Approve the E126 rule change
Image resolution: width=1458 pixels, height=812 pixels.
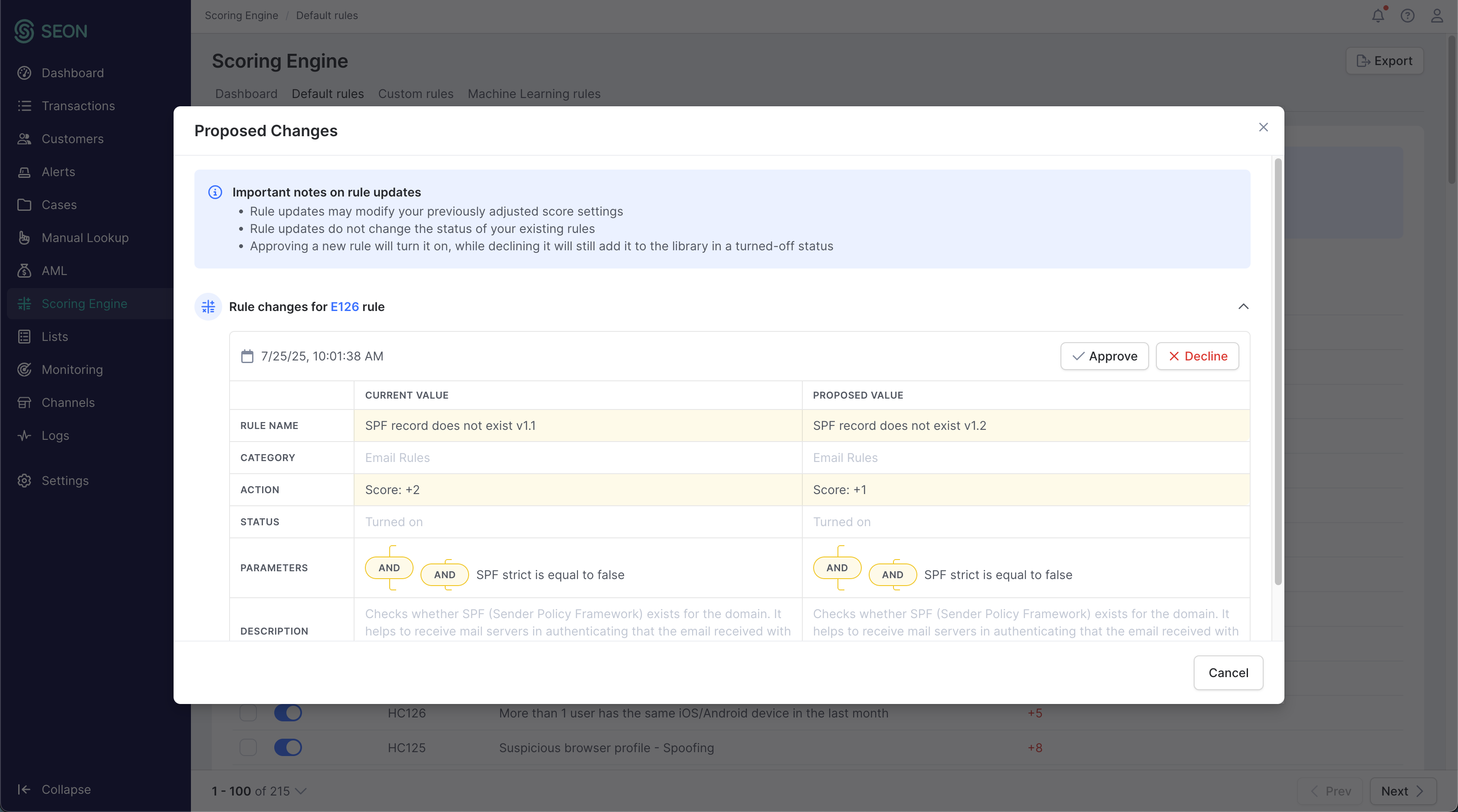[x=1104, y=356]
